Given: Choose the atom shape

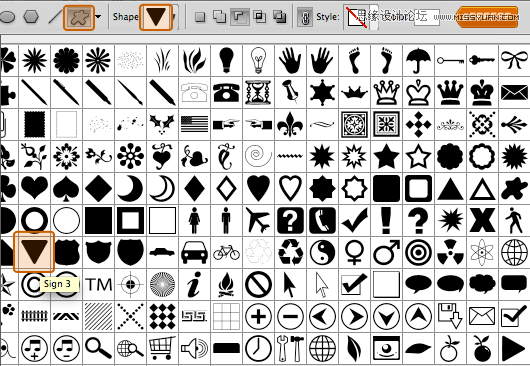Looking at the screenshot, I should [x=482, y=252].
